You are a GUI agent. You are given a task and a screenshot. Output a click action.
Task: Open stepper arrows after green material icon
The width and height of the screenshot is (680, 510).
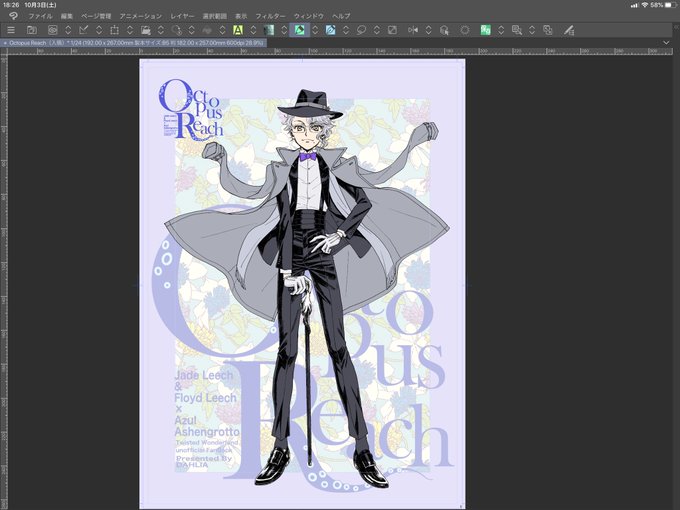coord(501,30)
